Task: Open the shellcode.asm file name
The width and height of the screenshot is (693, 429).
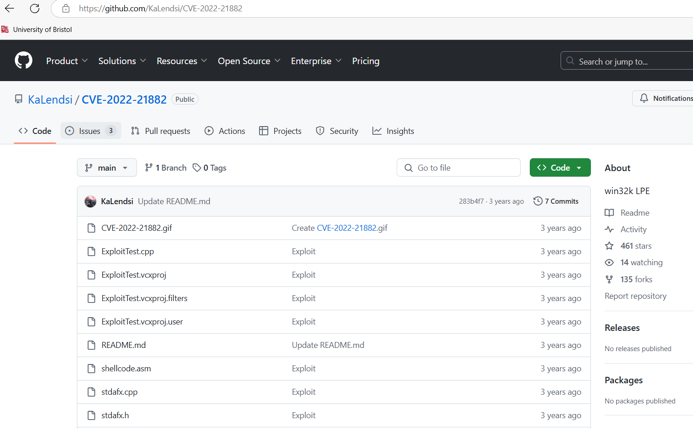Action: coord(126,368)
